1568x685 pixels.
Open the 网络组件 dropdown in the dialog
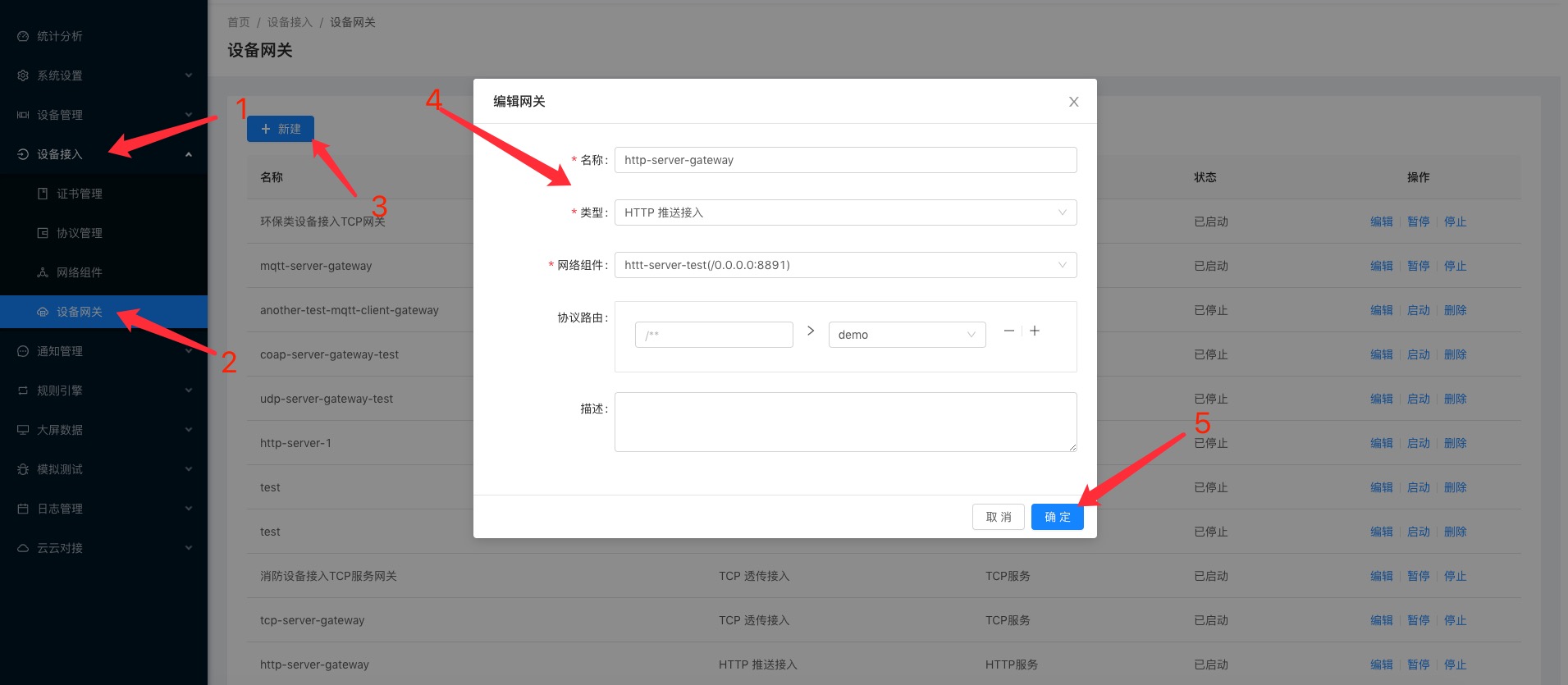tap(845, 265)
